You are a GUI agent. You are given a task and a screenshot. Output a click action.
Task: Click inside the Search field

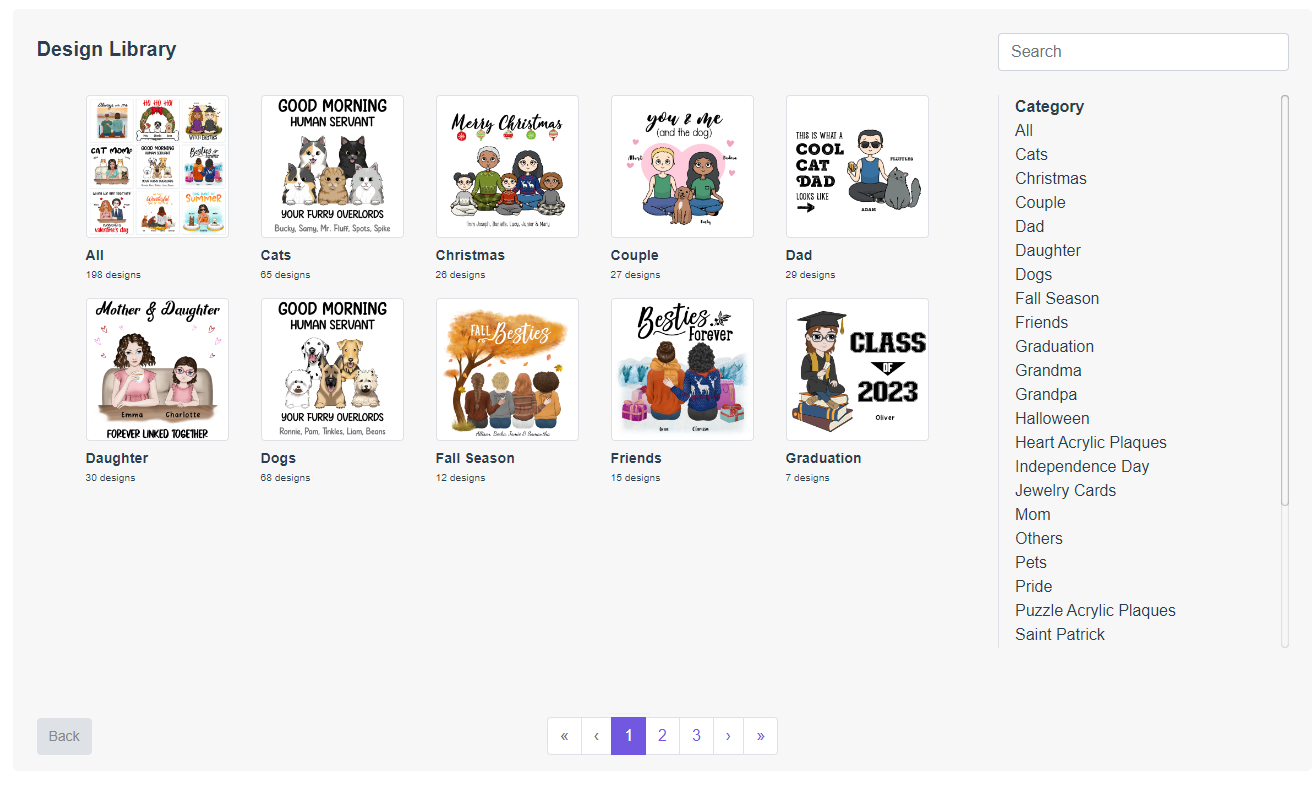(1143, 51)
